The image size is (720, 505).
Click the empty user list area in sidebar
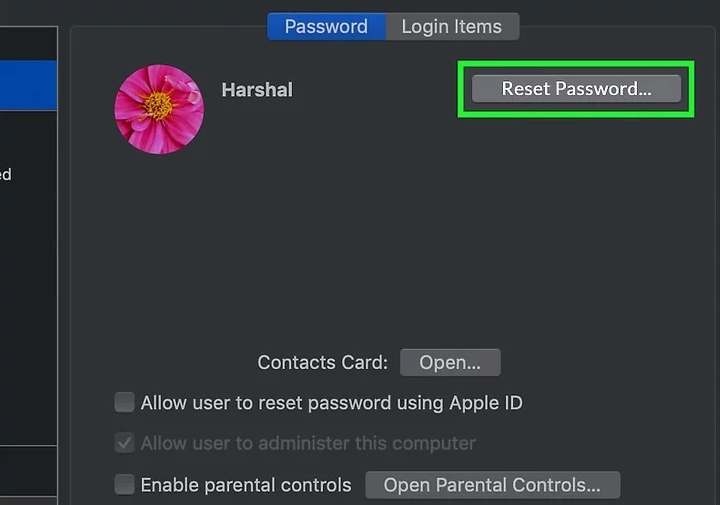point(28,300)
